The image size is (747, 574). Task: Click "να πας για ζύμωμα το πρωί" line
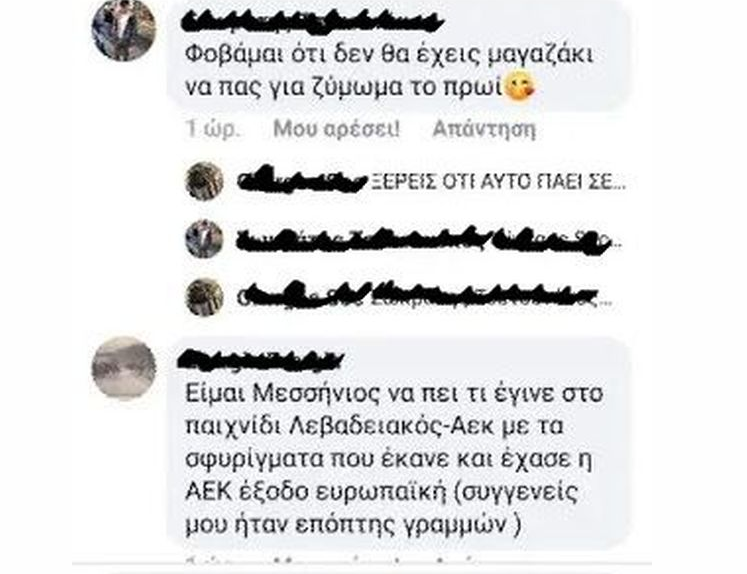(x=344, y=88)
